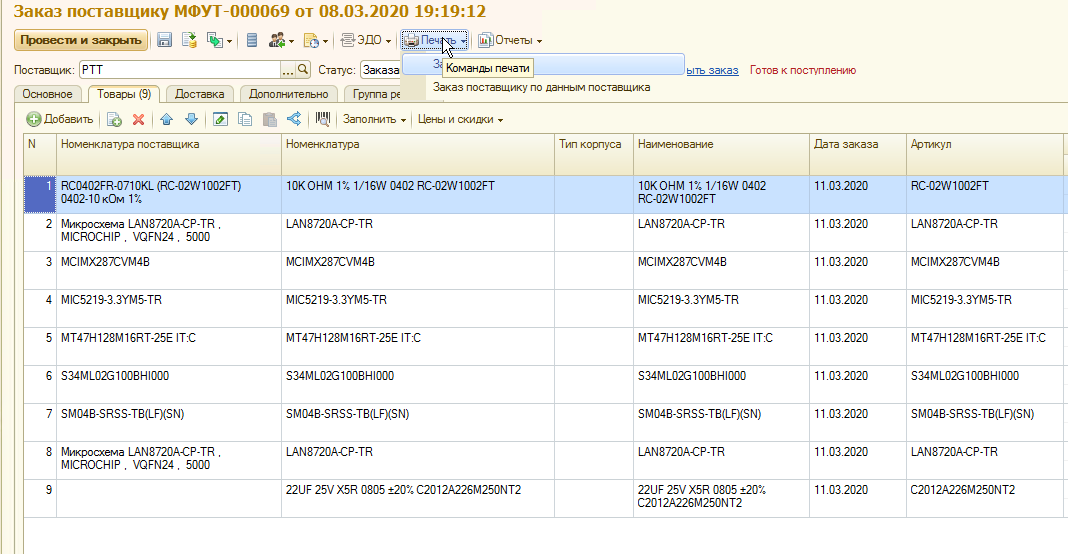1068x554 pixels.
Task: Click the share/split icon in table toolbar
Action: click(x=294, y=119)
